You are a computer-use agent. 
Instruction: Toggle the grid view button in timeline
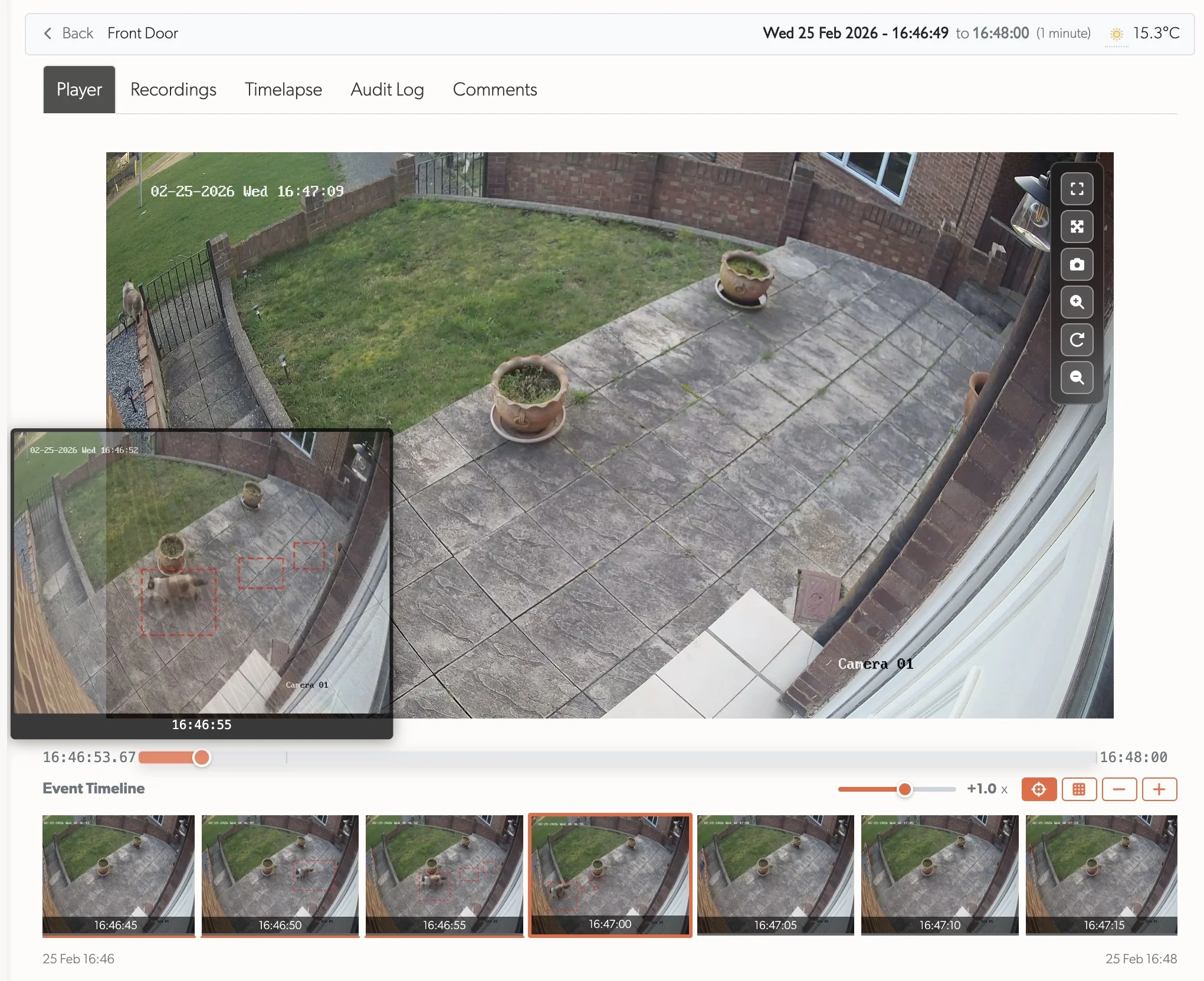pyautogui.click(x=1079, y=789)
